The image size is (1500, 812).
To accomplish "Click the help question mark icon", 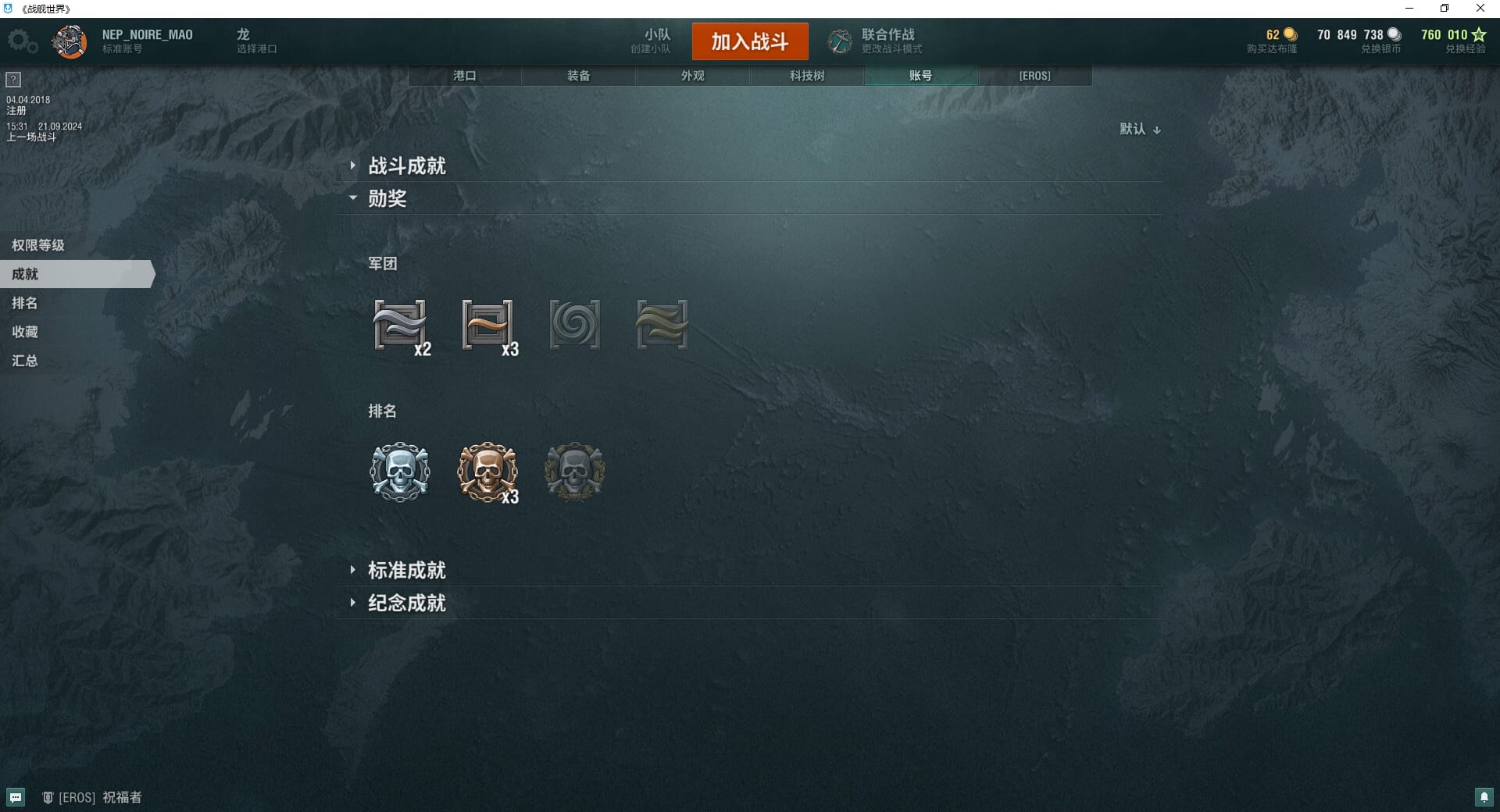I will point(13,80).
